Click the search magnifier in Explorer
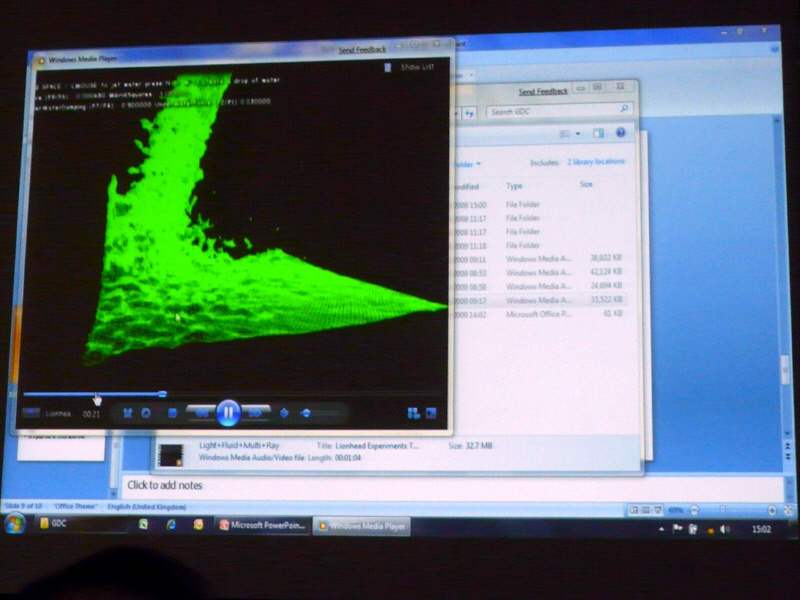The height and width of the screenshot is (600, 800). [x=624, y=108]
